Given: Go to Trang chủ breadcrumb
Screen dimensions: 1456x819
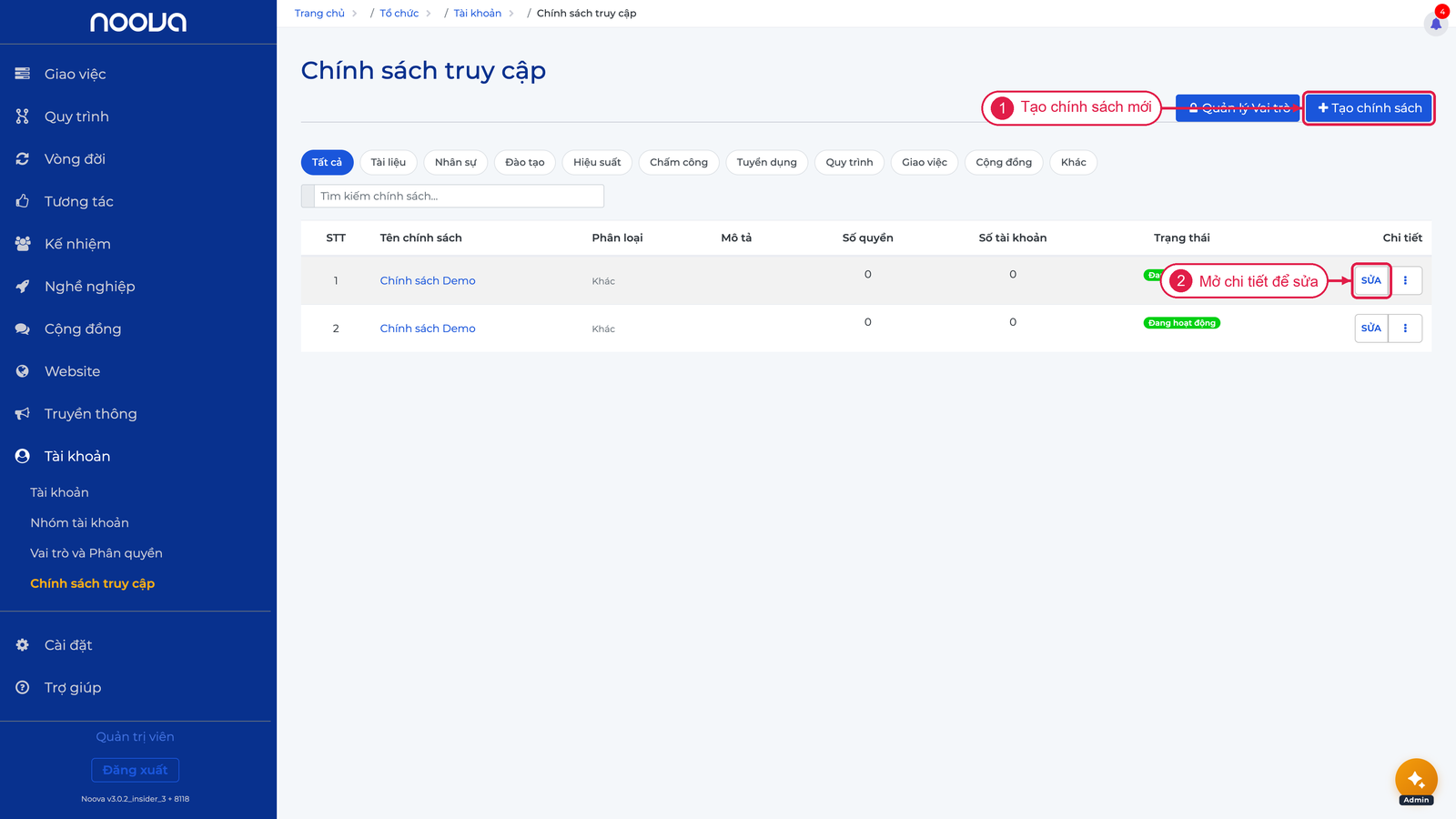Looking at the screenshot, I should point(319,14).
